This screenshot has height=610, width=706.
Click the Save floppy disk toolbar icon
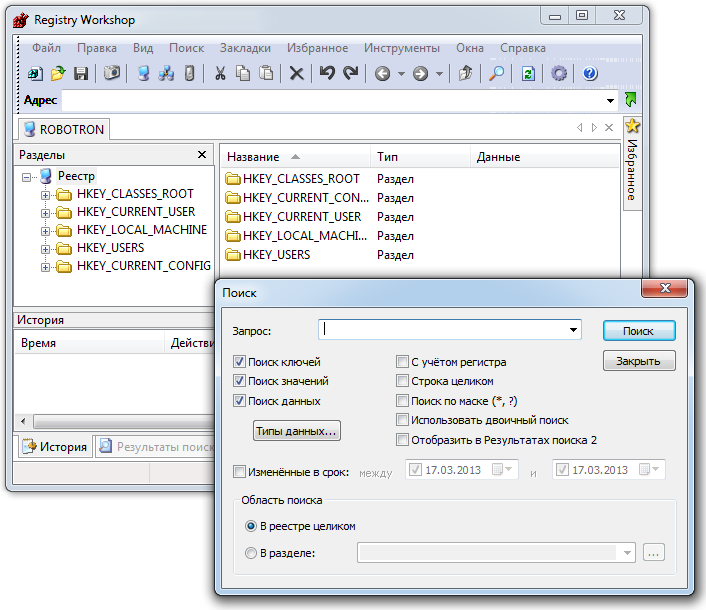pos(81,73)
